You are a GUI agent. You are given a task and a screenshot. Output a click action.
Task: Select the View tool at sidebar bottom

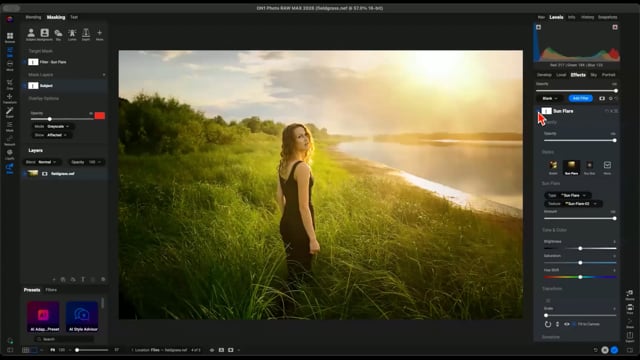(10, 169)
